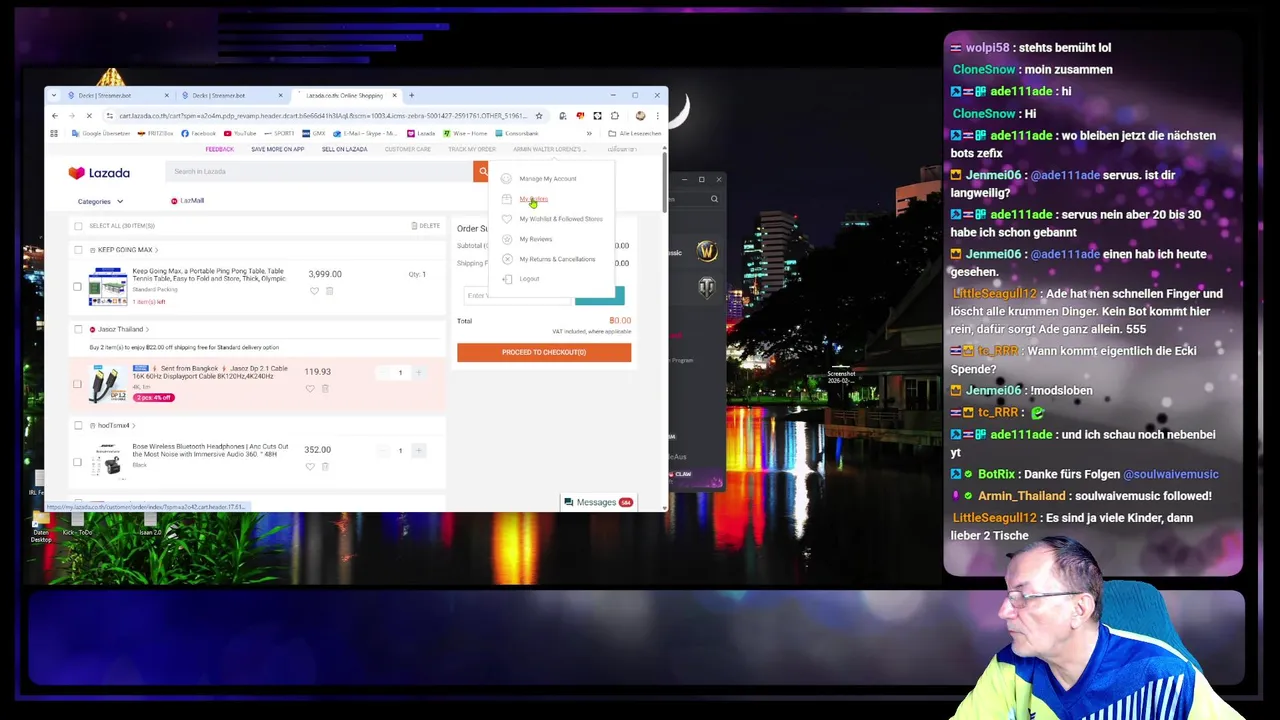Open the SELL ON LAZADA link
This screenshot has height=720, width=1280.
tap(344, 149)
